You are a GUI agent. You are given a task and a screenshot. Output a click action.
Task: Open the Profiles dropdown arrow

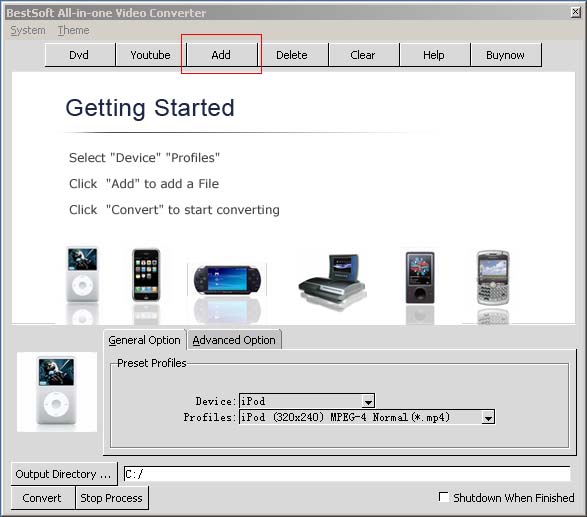tap(488, 417)
